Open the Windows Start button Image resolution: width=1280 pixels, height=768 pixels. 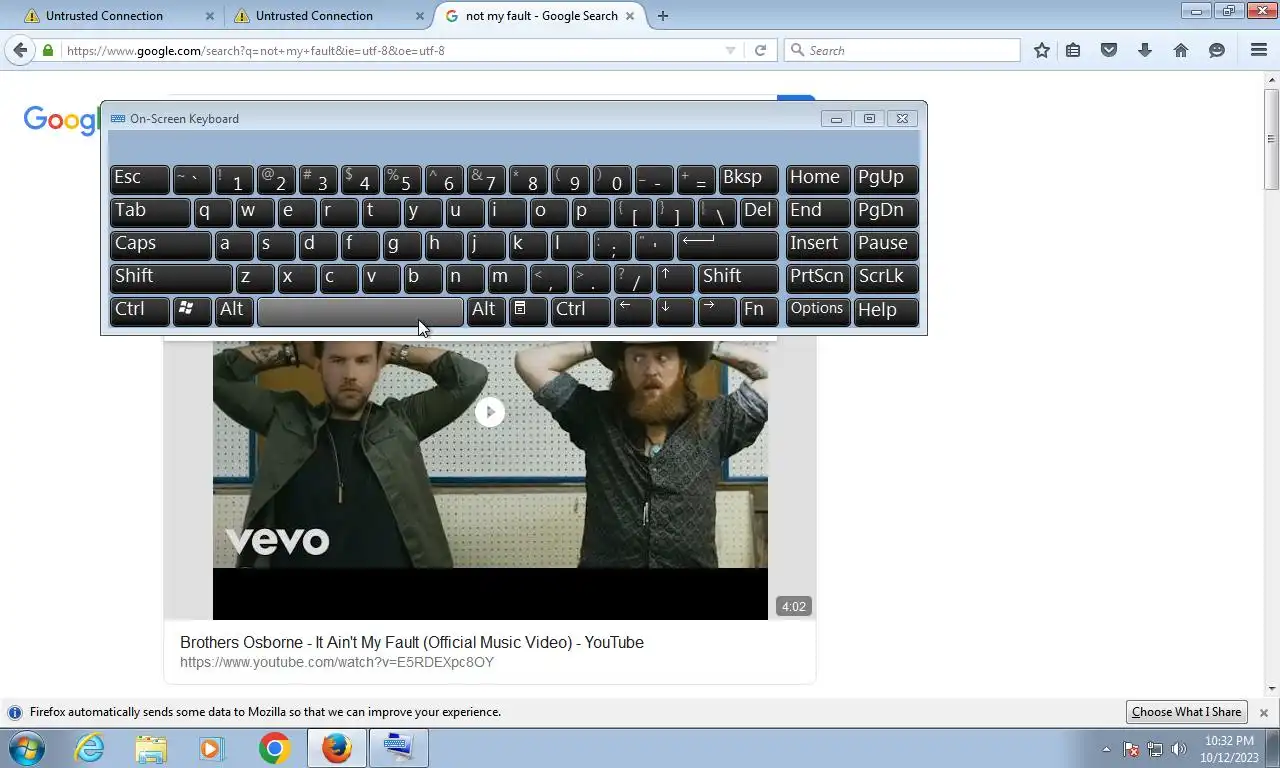[x=28, y=748]
